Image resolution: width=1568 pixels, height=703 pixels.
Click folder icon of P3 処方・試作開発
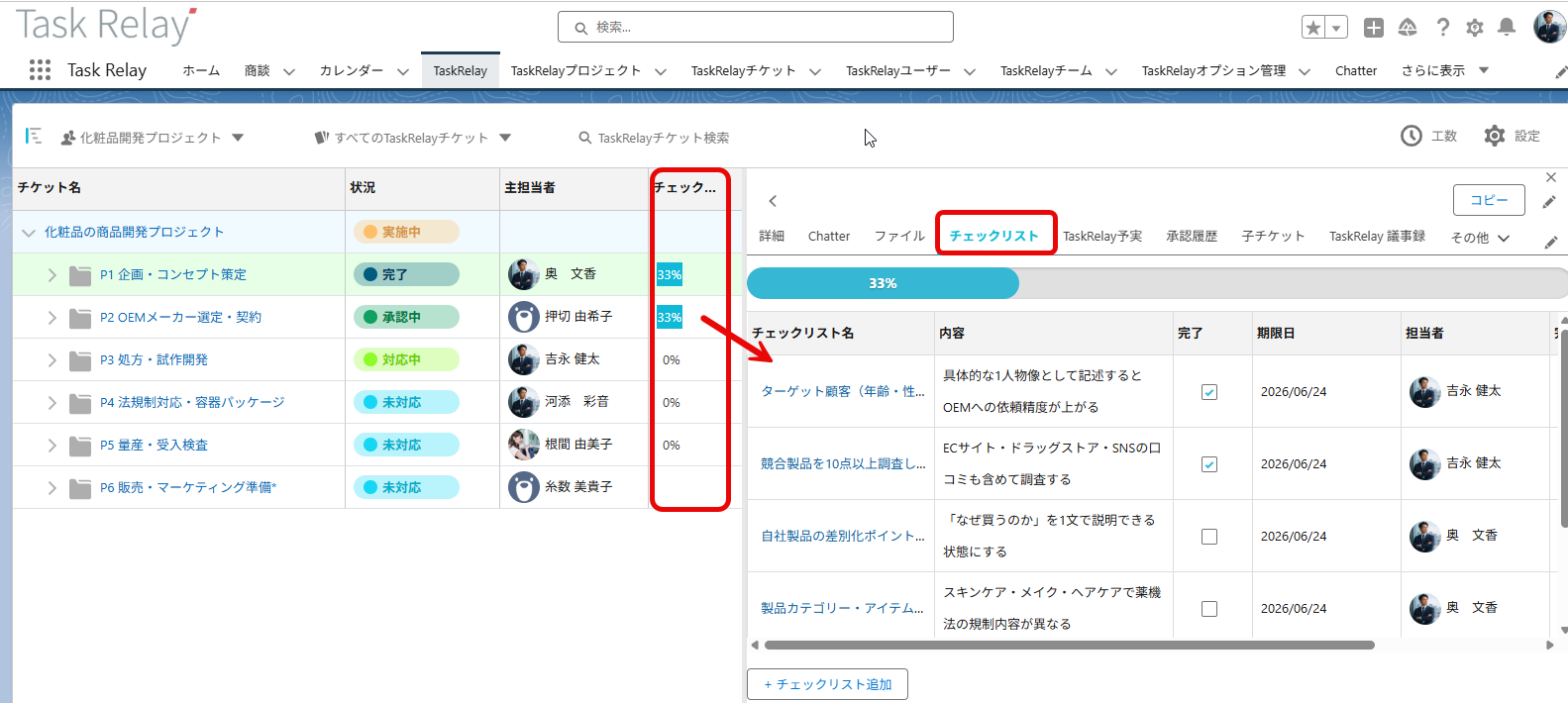coord(80,360)
